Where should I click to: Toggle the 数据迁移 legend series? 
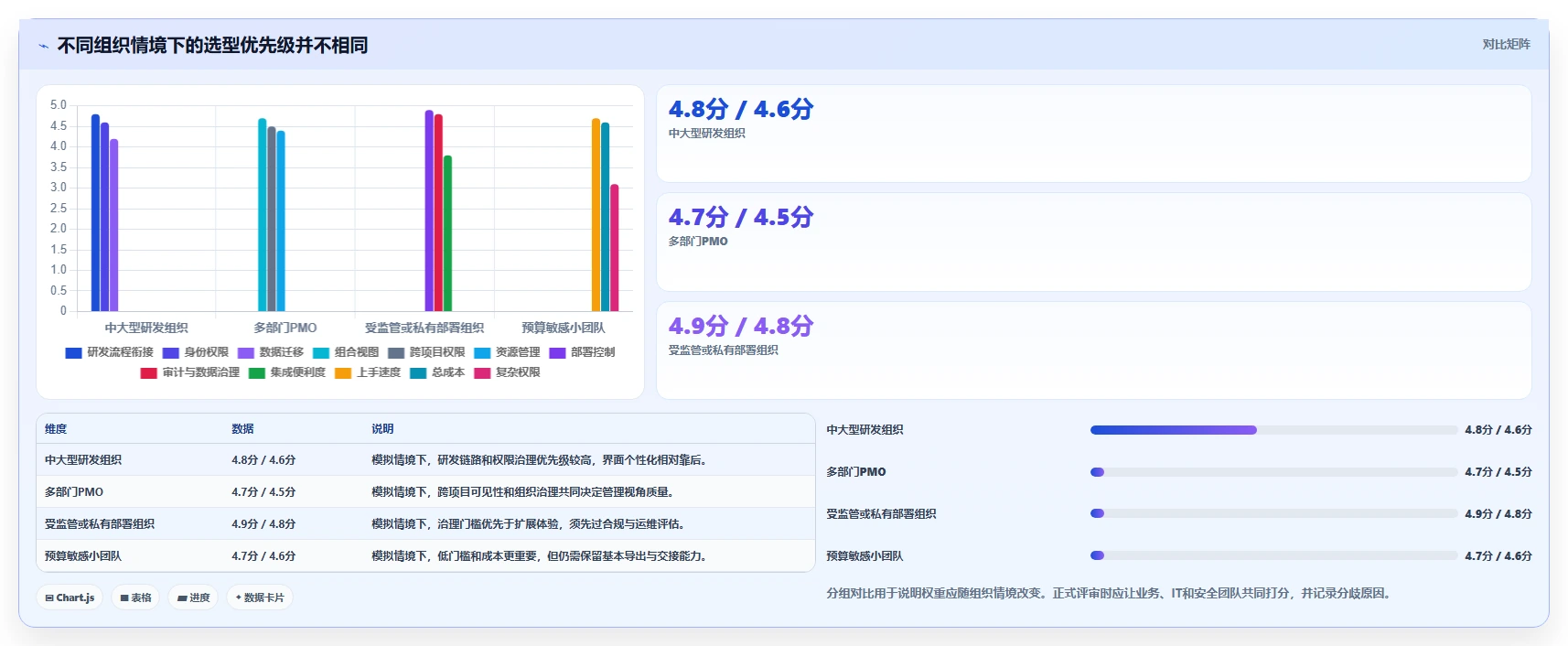271,352
